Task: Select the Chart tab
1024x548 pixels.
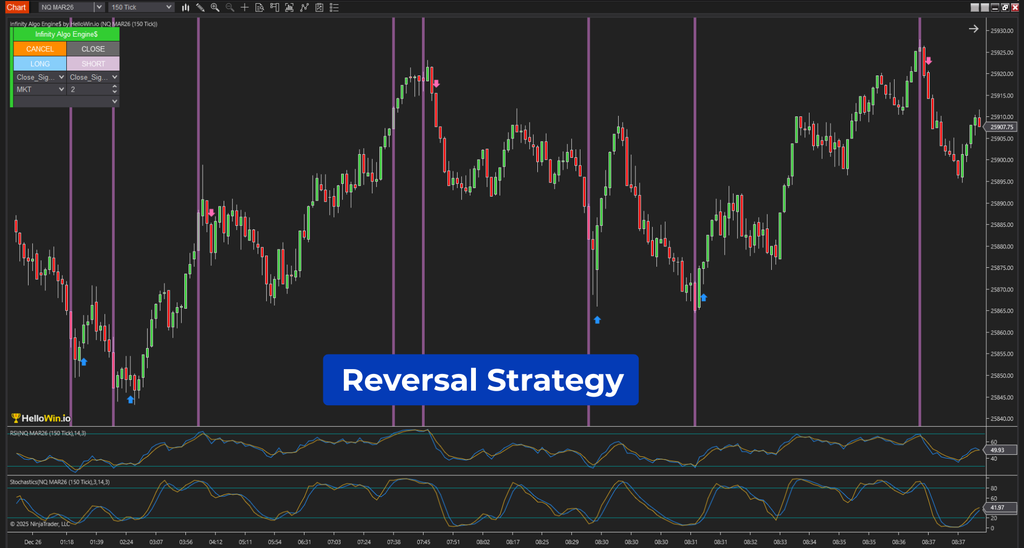Action: [16, 7]
